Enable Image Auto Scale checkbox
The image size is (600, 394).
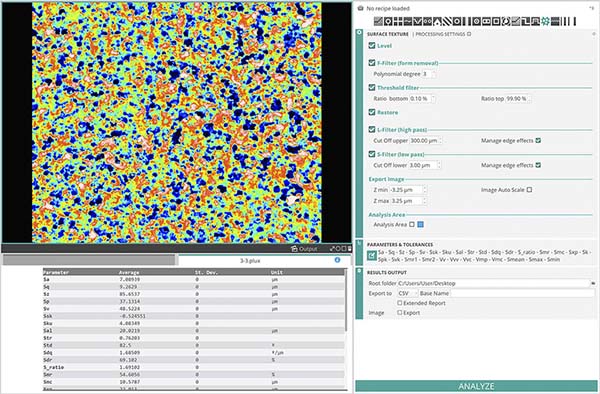[x=529, y=190]
